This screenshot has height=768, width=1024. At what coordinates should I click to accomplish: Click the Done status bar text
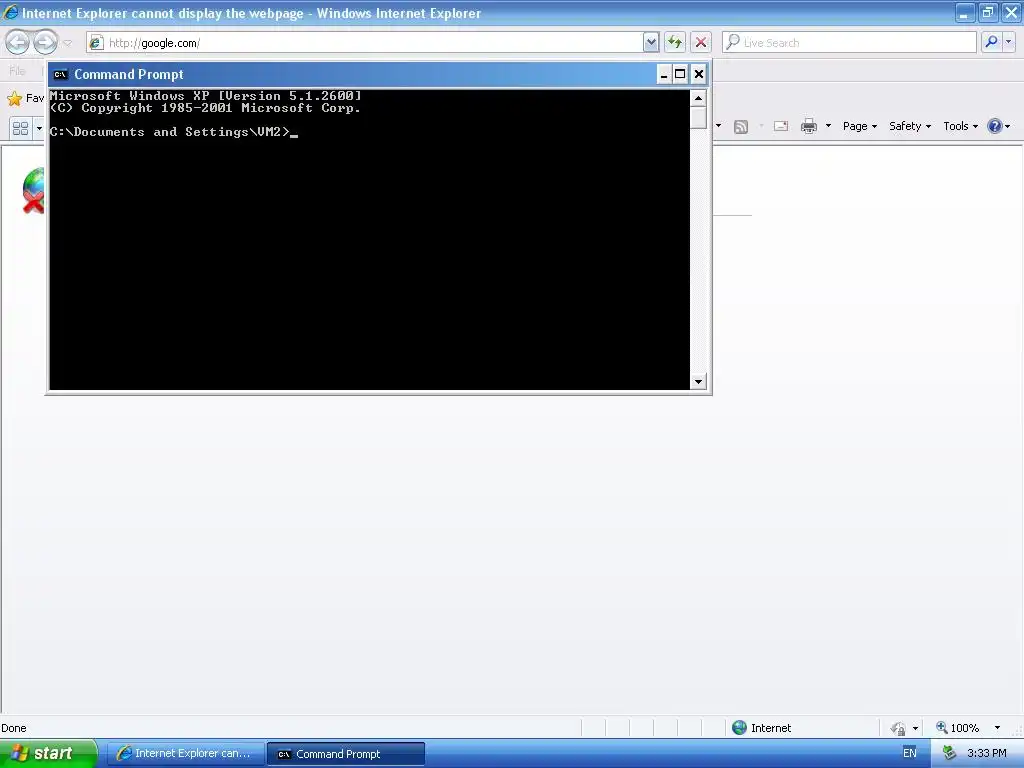click(x=14, y=728)
